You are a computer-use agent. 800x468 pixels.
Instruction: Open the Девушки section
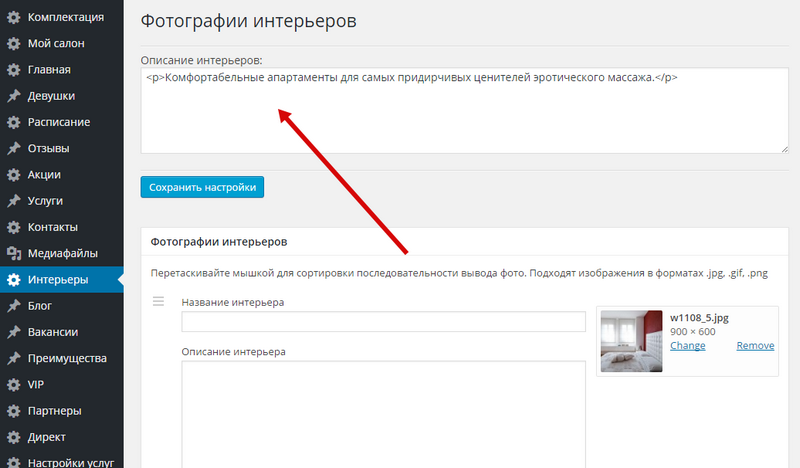click(62, 96)
